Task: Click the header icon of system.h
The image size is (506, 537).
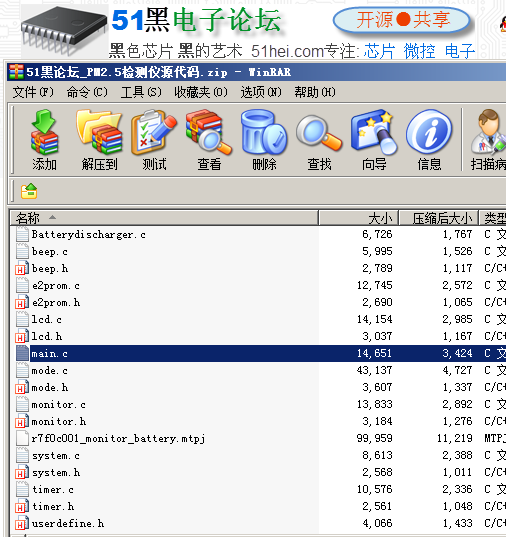Action: coord(22,472)
